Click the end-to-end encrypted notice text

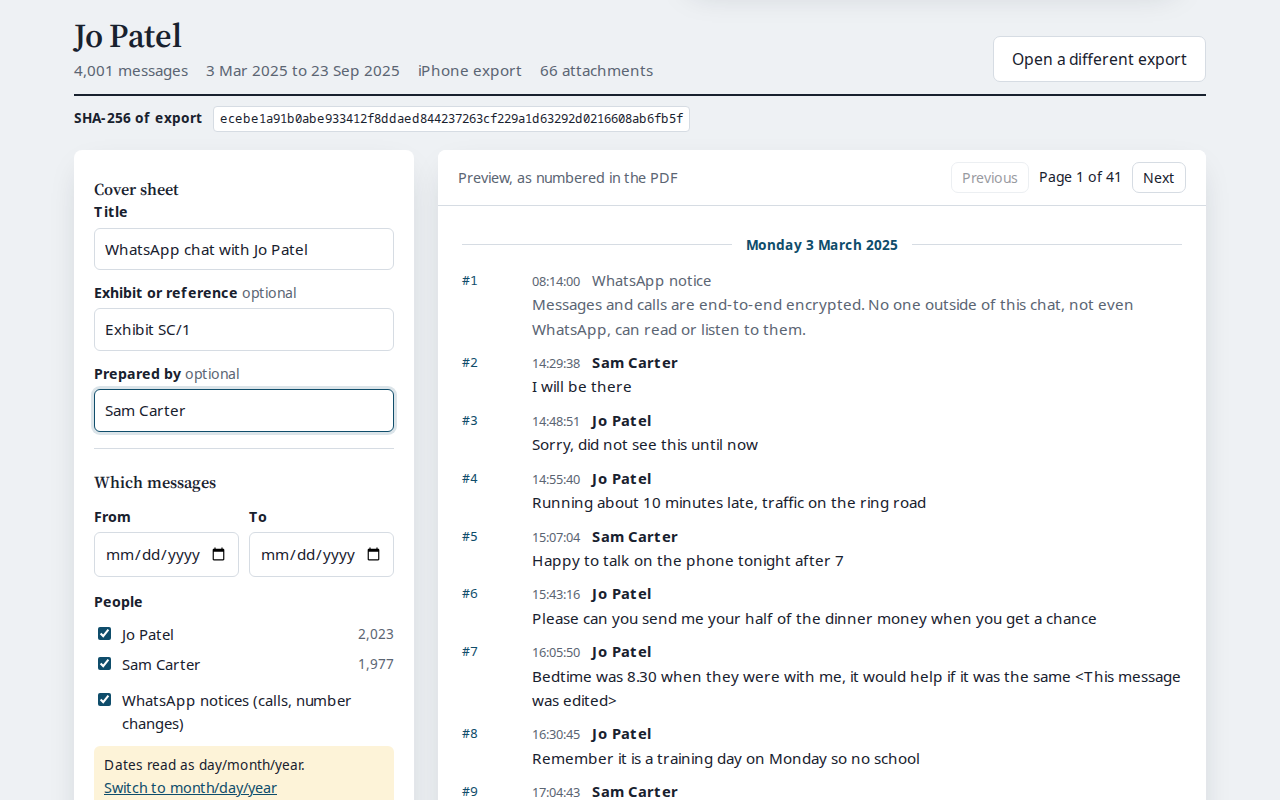click(833, 317)
